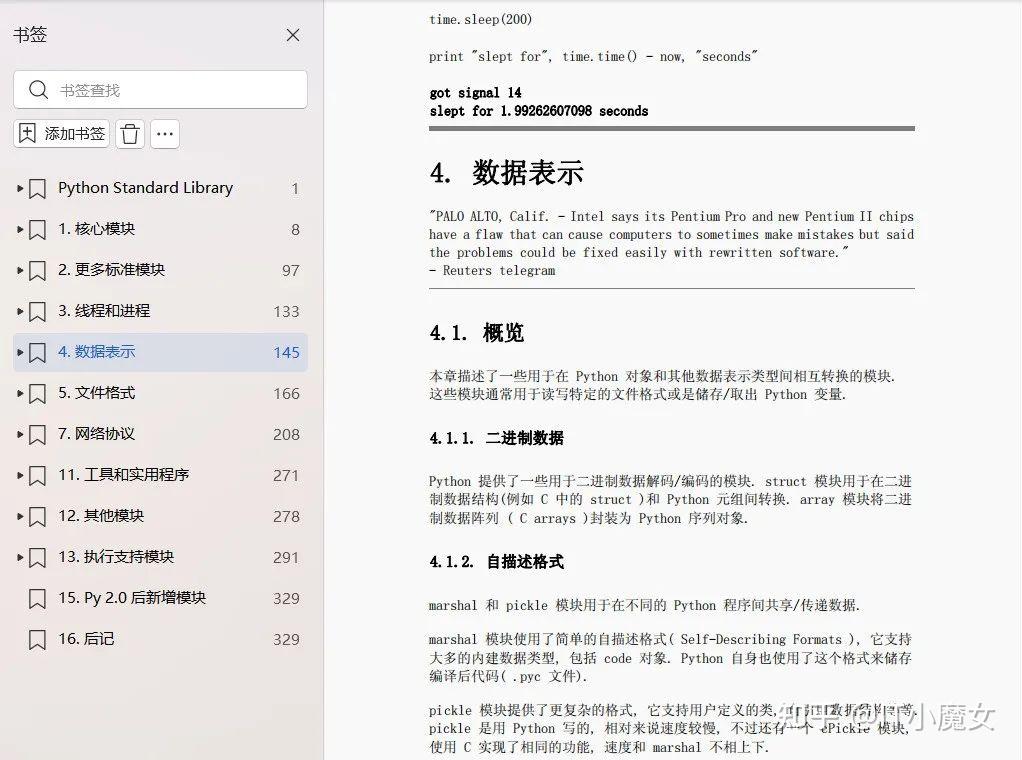Jump to page 97 via 更多标准模块 page number
Viewport: 1022px width, 760px height.
coord(288,270)
